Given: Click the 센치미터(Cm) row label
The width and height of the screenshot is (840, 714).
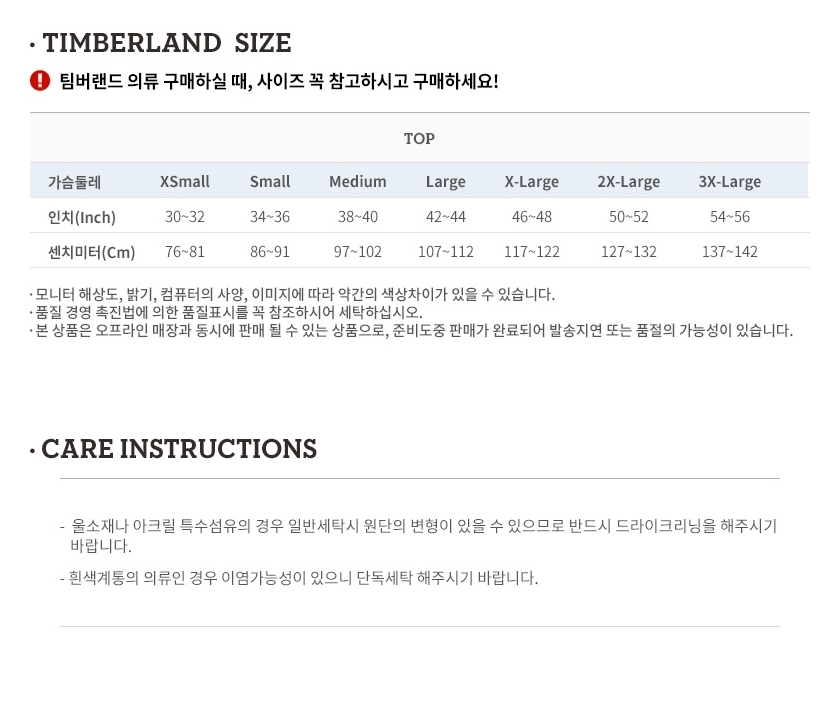Looking at the screenshot, I should [x=92, y=252].
